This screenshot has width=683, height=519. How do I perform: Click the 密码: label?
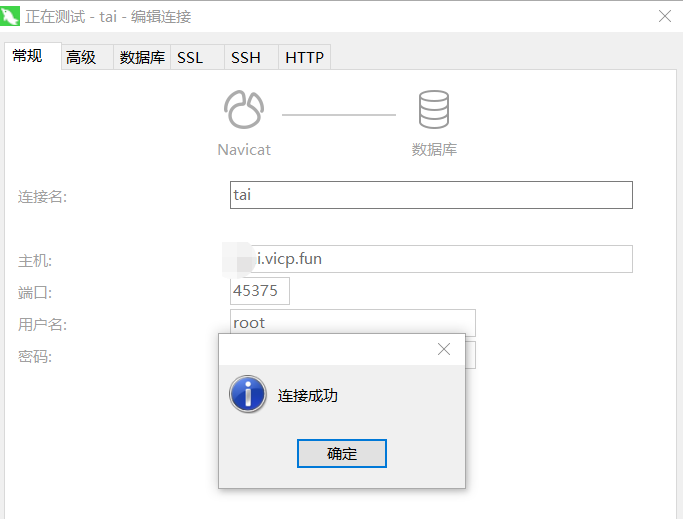pyautogui.click(x=35, y=356)
